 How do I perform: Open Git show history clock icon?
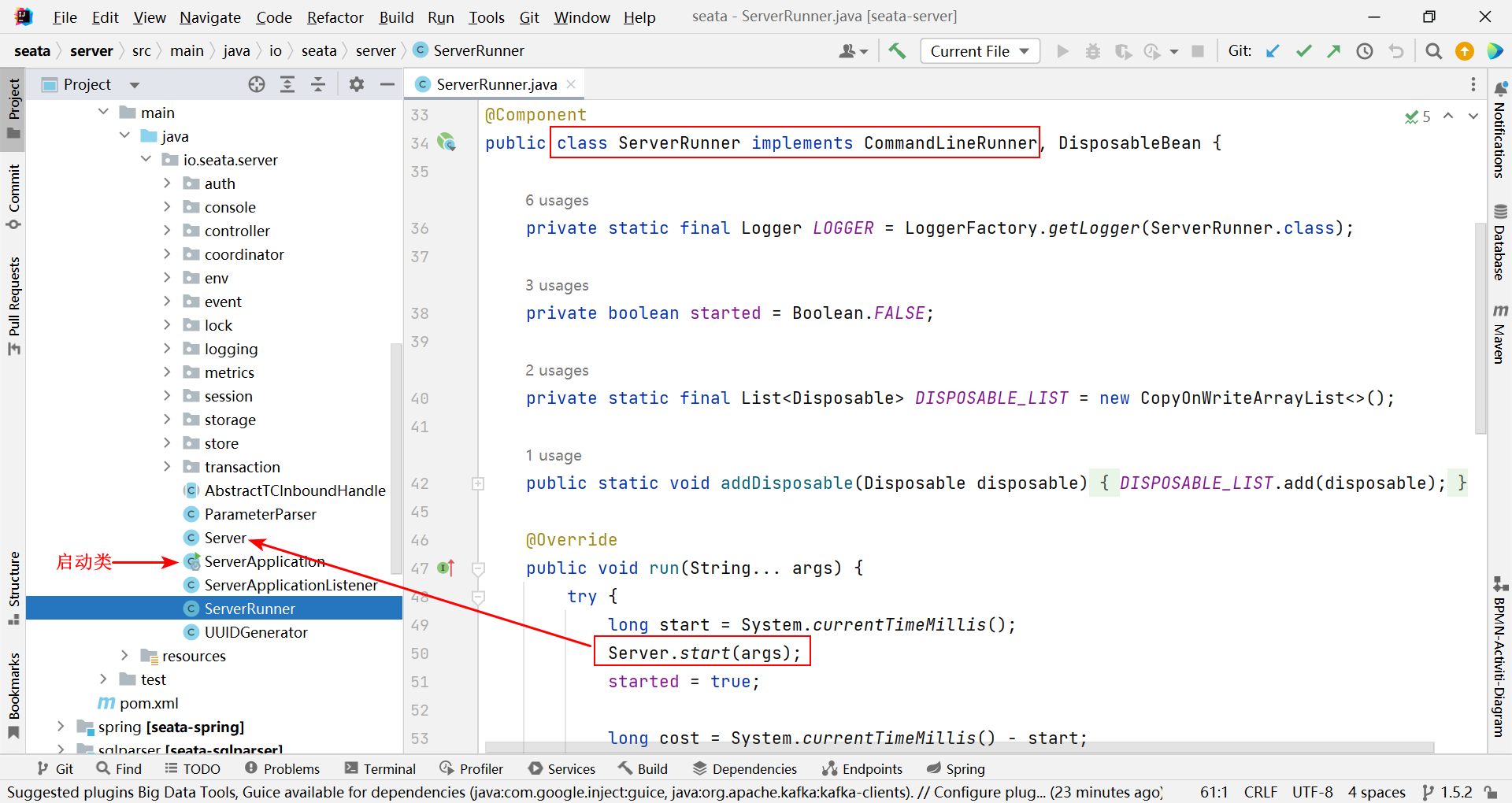[x=1364, y=51]
